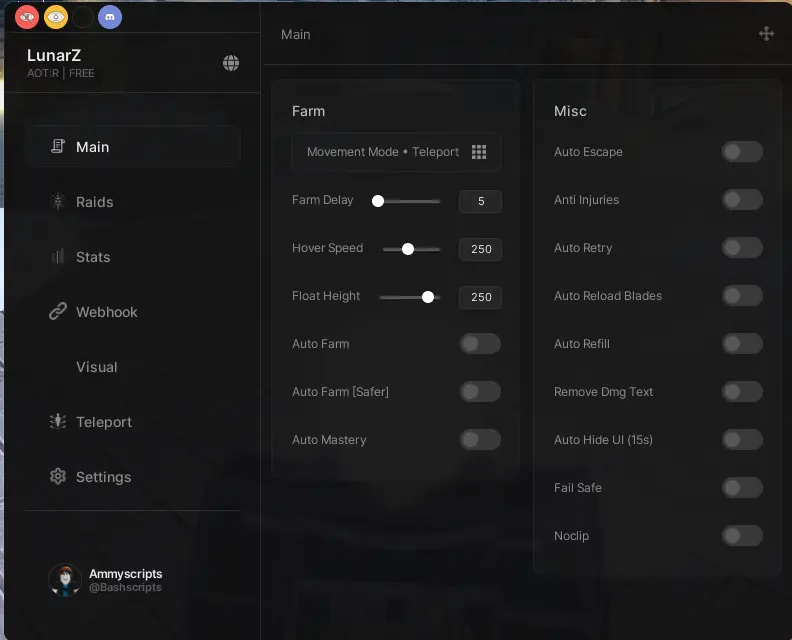Adjust the Farm Delay slider
The image size is (792, 640).
point(407,201)
